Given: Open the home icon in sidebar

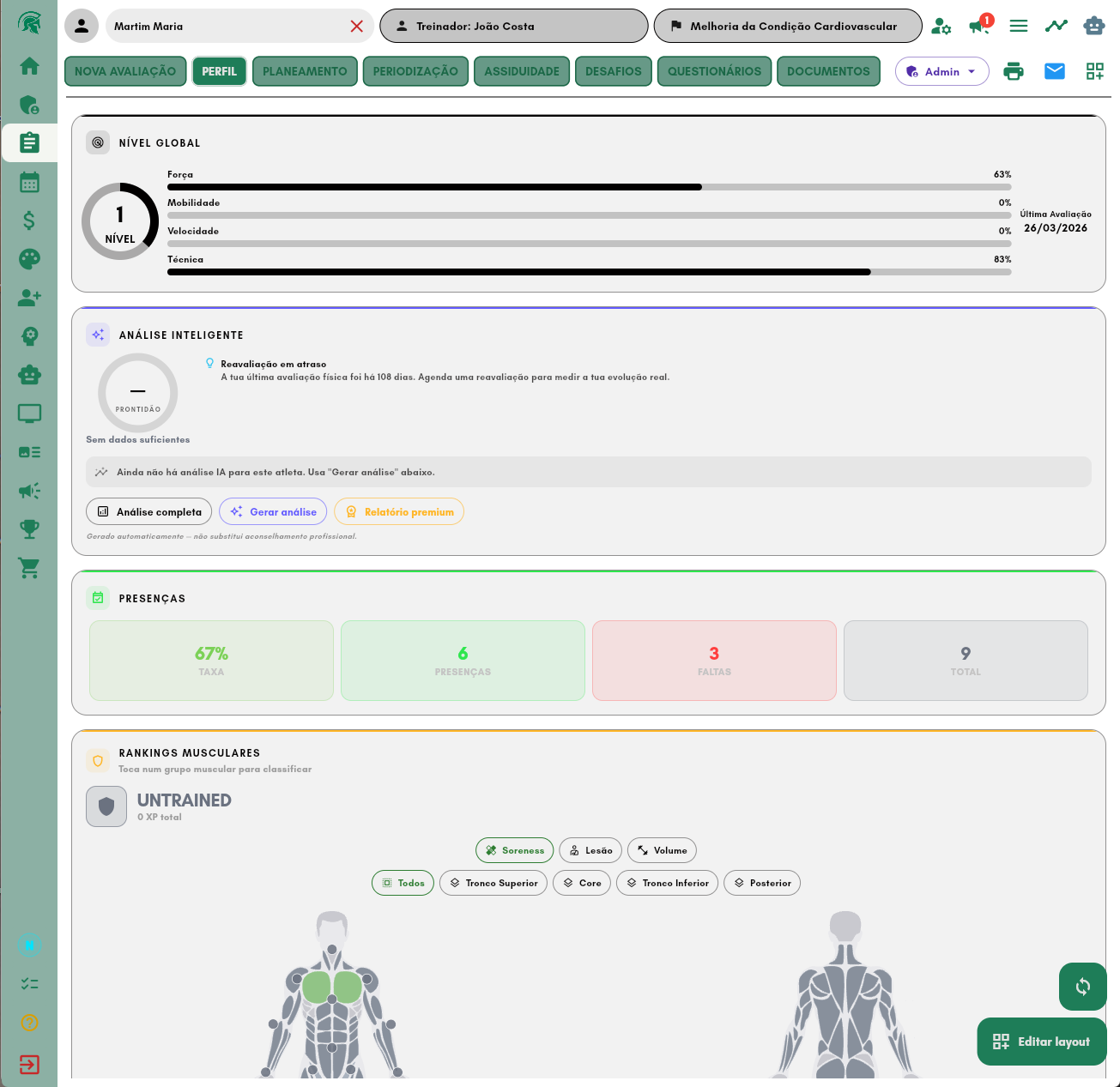Looking at the screenshot, I should [29, 65].
